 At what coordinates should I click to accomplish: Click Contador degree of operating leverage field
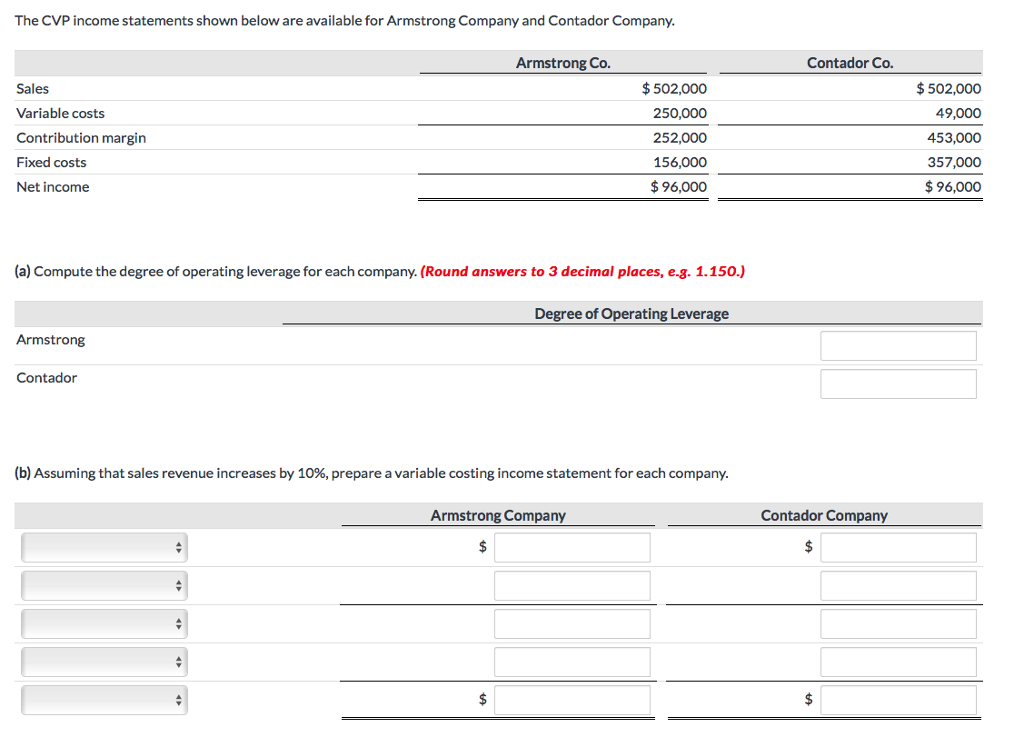(x=899, y=384)
